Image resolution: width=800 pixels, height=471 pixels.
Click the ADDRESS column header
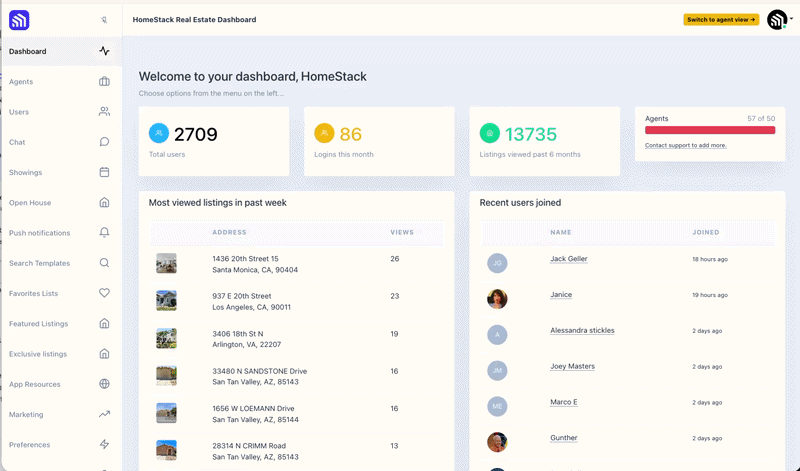229,232
